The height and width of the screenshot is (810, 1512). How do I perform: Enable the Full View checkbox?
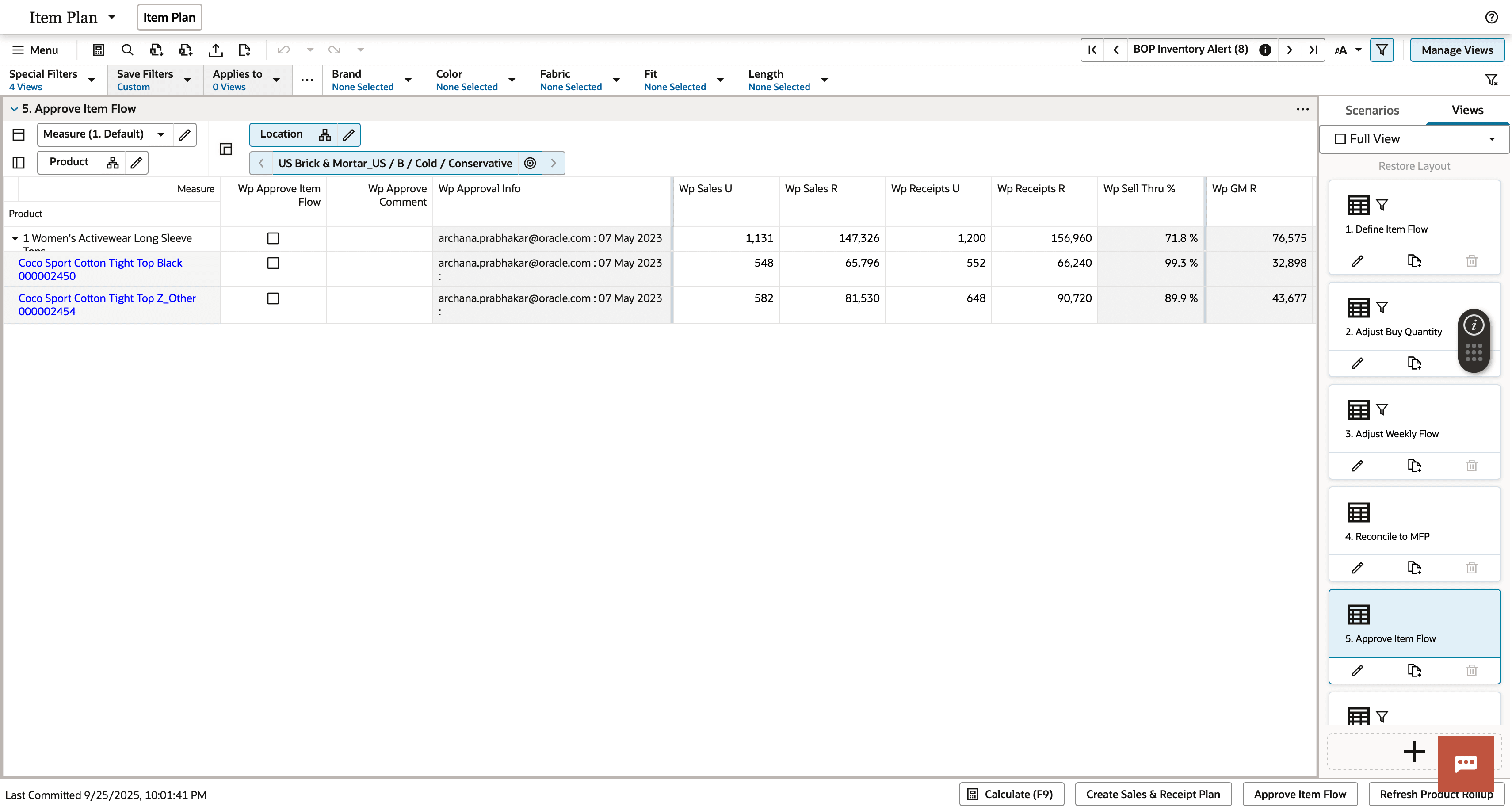[1340, 138]
